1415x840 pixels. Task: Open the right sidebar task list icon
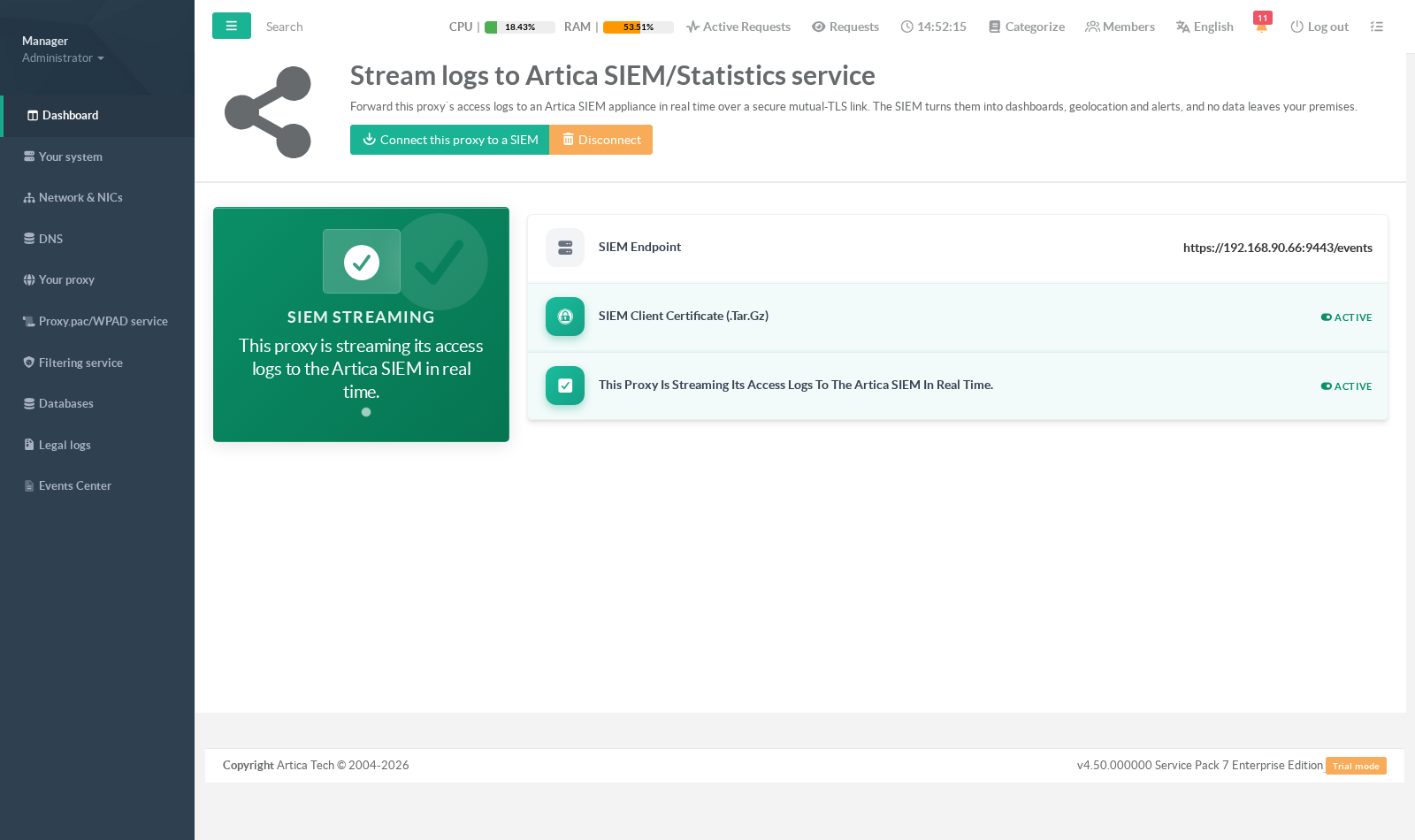[1376, 27]
